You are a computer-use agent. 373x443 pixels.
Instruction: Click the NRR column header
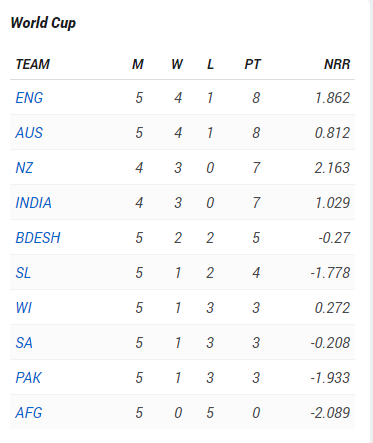coord(337,64)
